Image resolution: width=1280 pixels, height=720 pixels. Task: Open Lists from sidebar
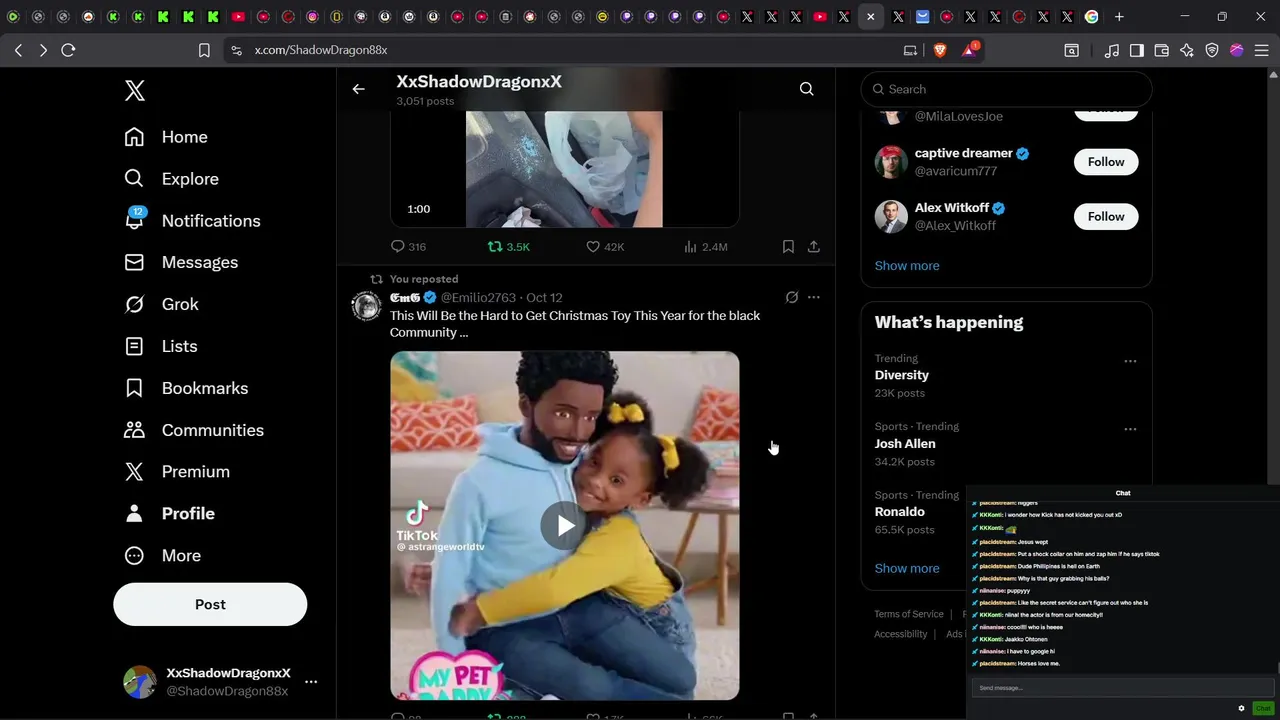pyautogui.click(x=161, y=346)
